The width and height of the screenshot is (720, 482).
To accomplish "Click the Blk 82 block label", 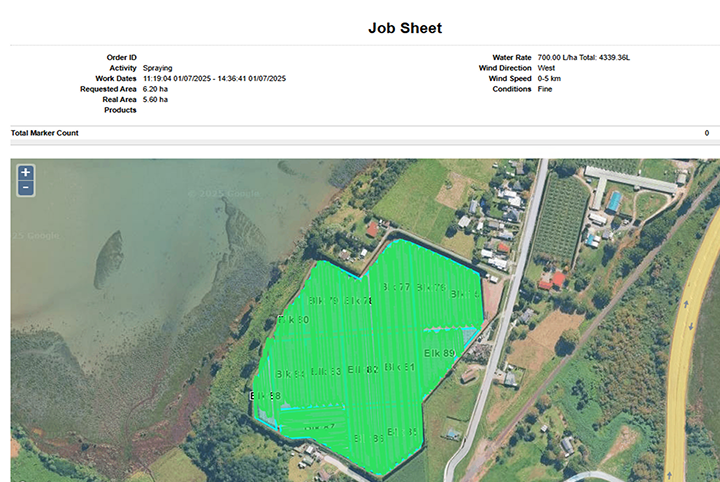I will pos(363,370).
